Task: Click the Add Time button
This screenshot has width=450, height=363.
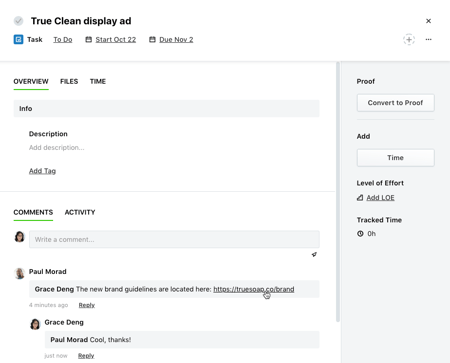Action: pyautogui.click(x=395, y=158)
